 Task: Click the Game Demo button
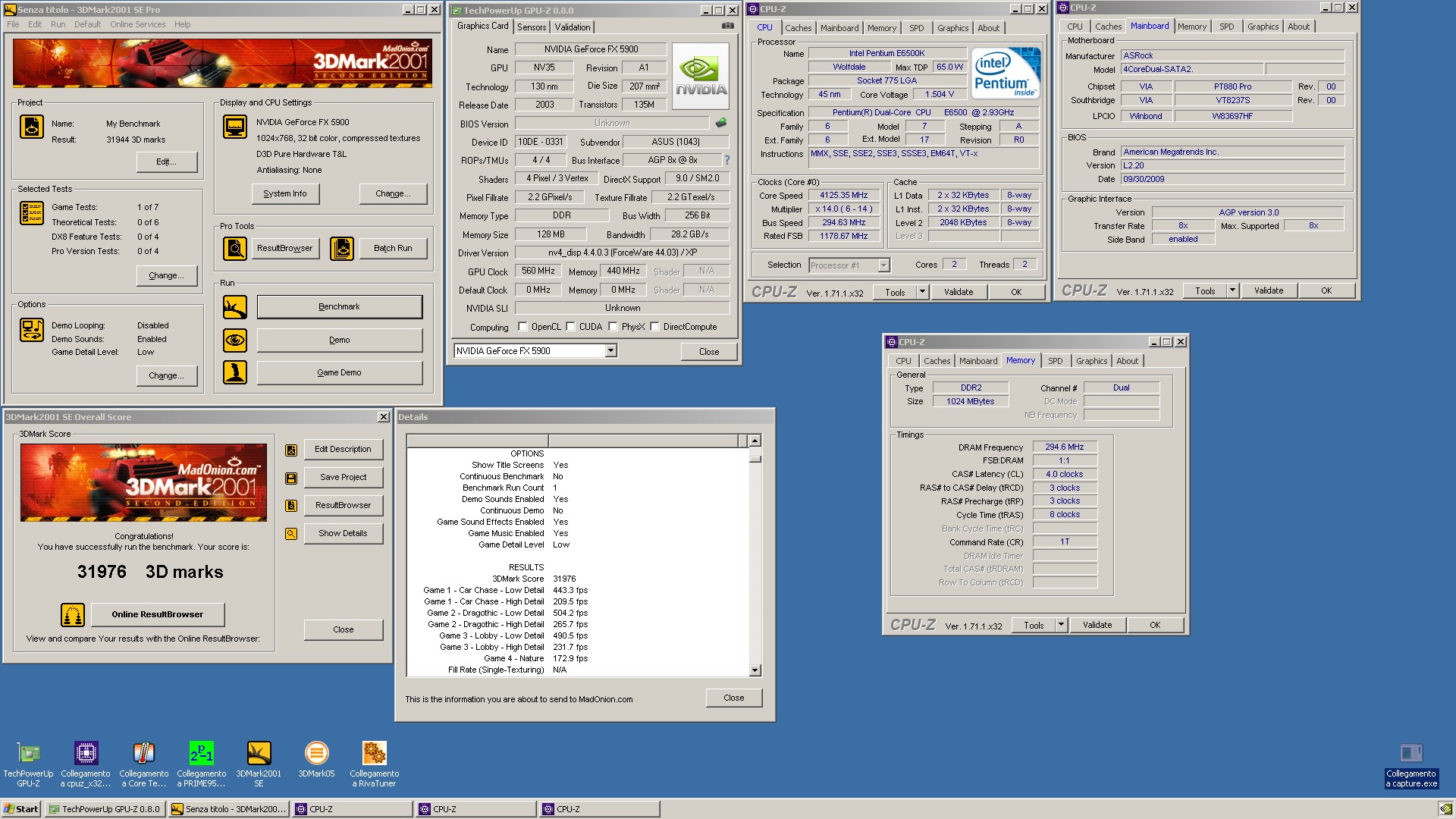click(340, 372)
